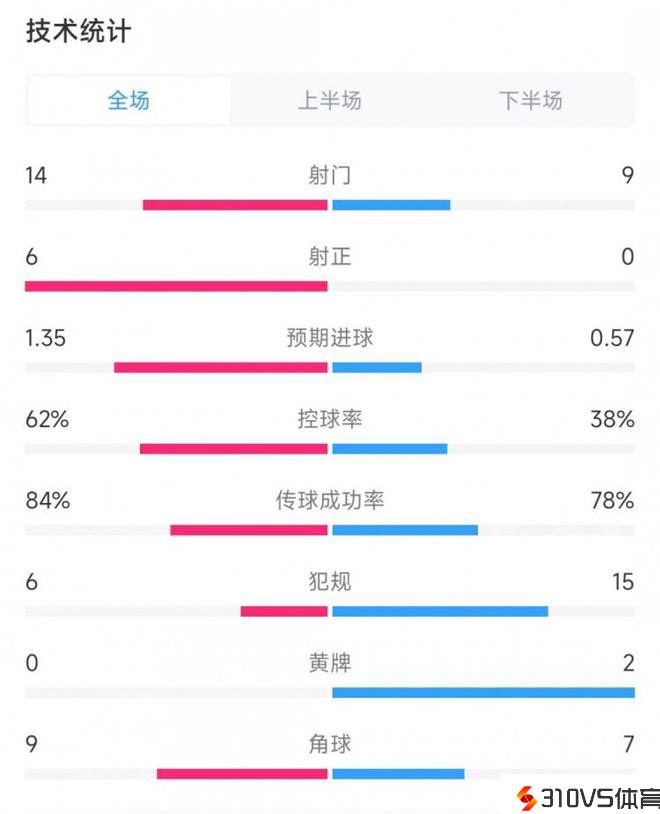Click the 传球成功率 label
Viewport: 660px width, 814px height.
click(x=330, y=500)
